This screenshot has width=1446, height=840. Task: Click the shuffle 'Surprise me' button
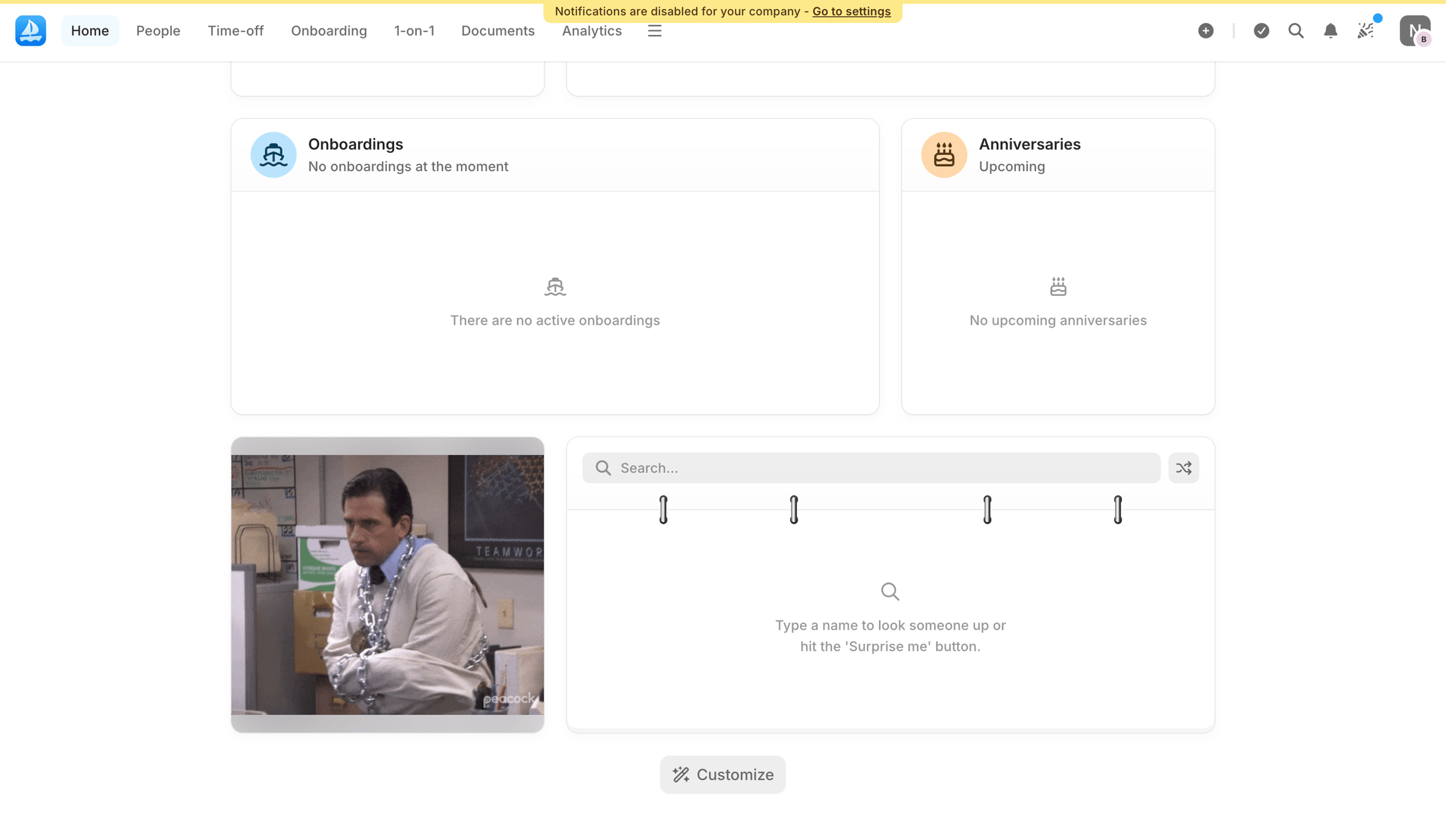click(x=1183, y=468)
